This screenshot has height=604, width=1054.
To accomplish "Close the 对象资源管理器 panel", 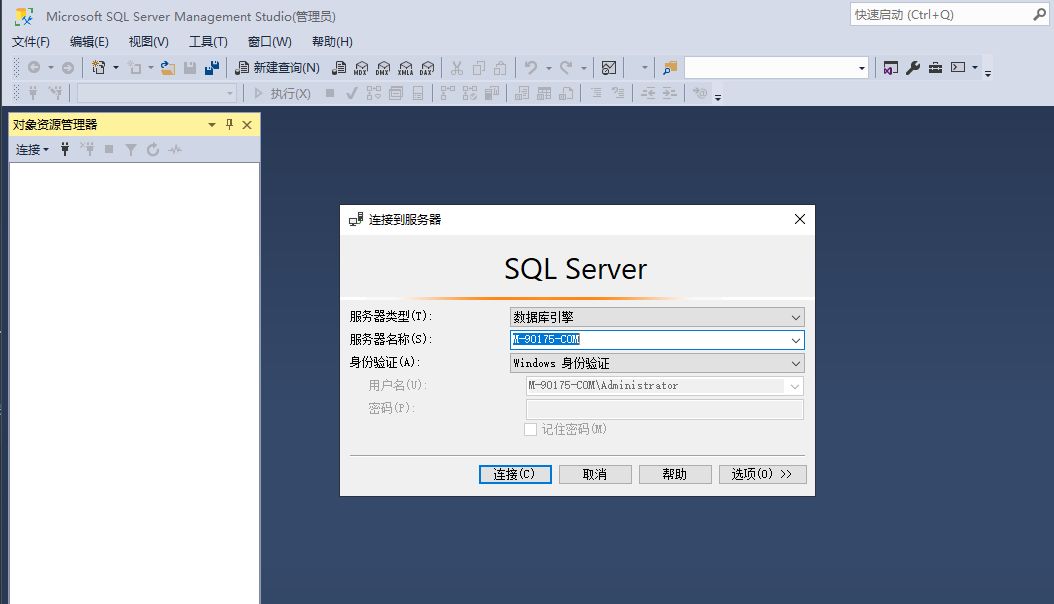I will pos(247,124).
